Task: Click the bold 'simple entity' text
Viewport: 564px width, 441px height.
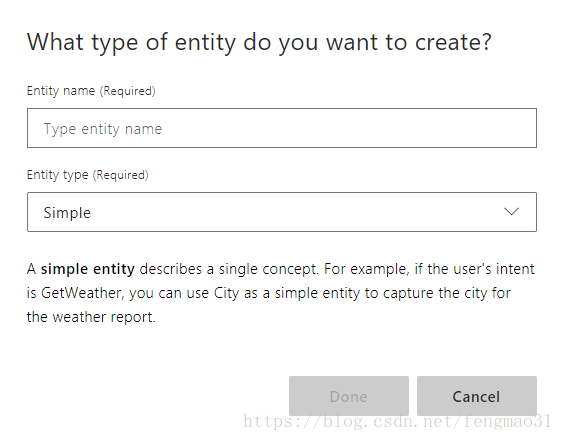Action: (x=88, y=269)
